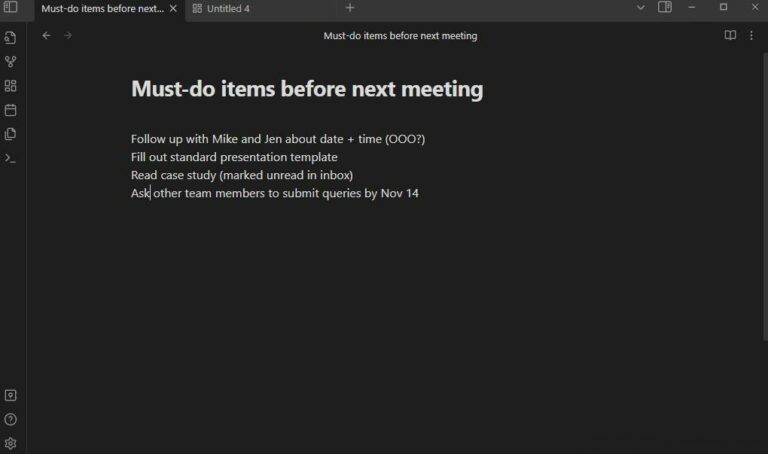Switch to the Untitled 4 tab
Image resolution: width=768 pixels, height=454 pixels.
tap(221, 9)
